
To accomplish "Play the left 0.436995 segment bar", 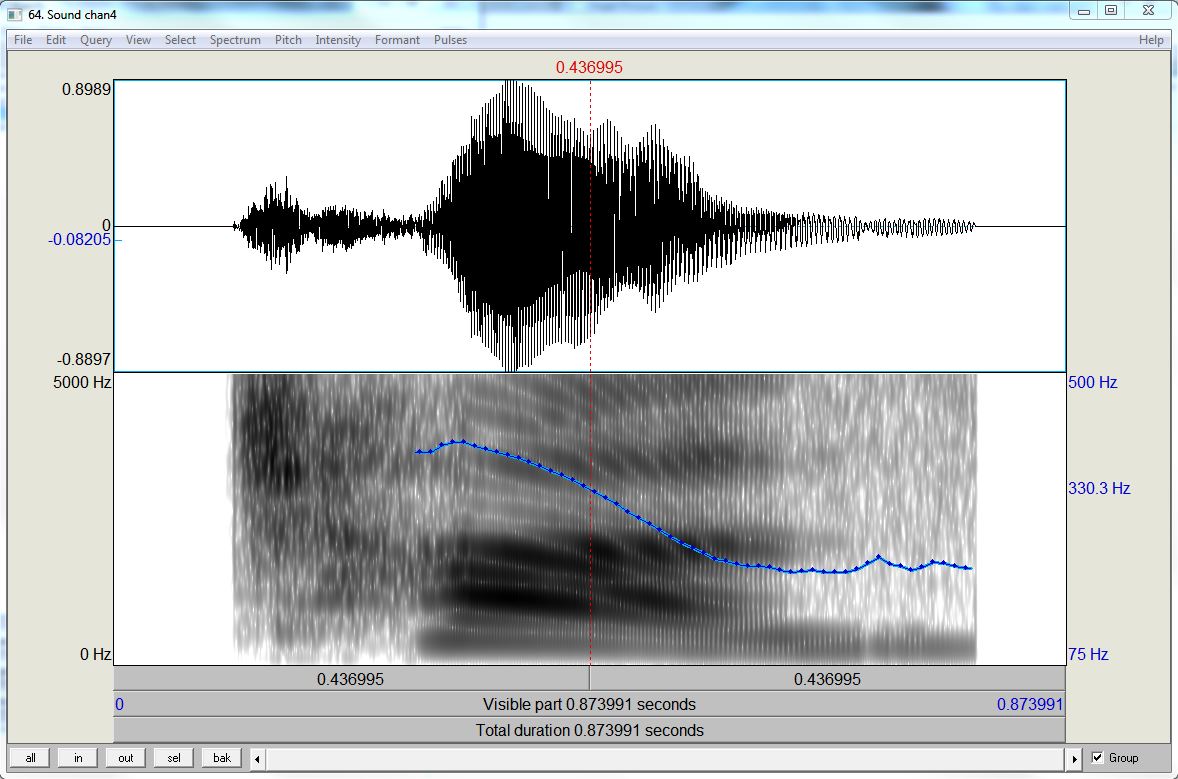I will point(351,679).
